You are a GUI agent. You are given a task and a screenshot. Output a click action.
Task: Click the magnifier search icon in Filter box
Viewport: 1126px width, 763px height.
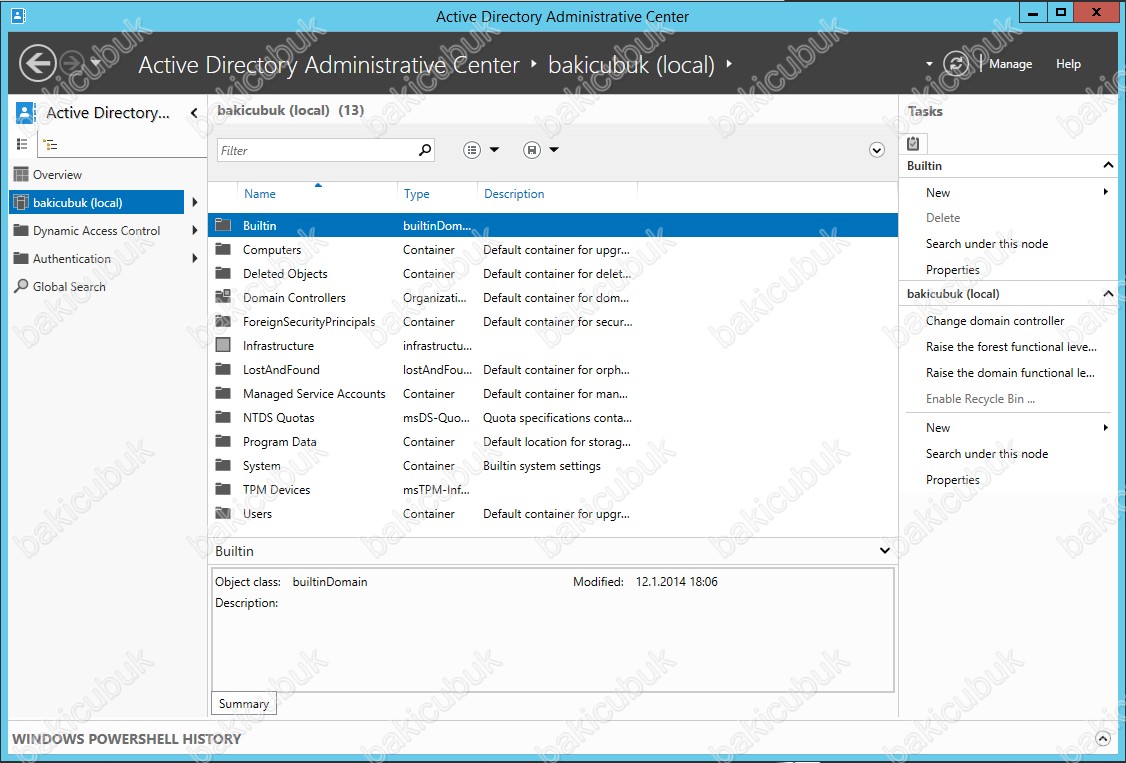tap(425, 150)
